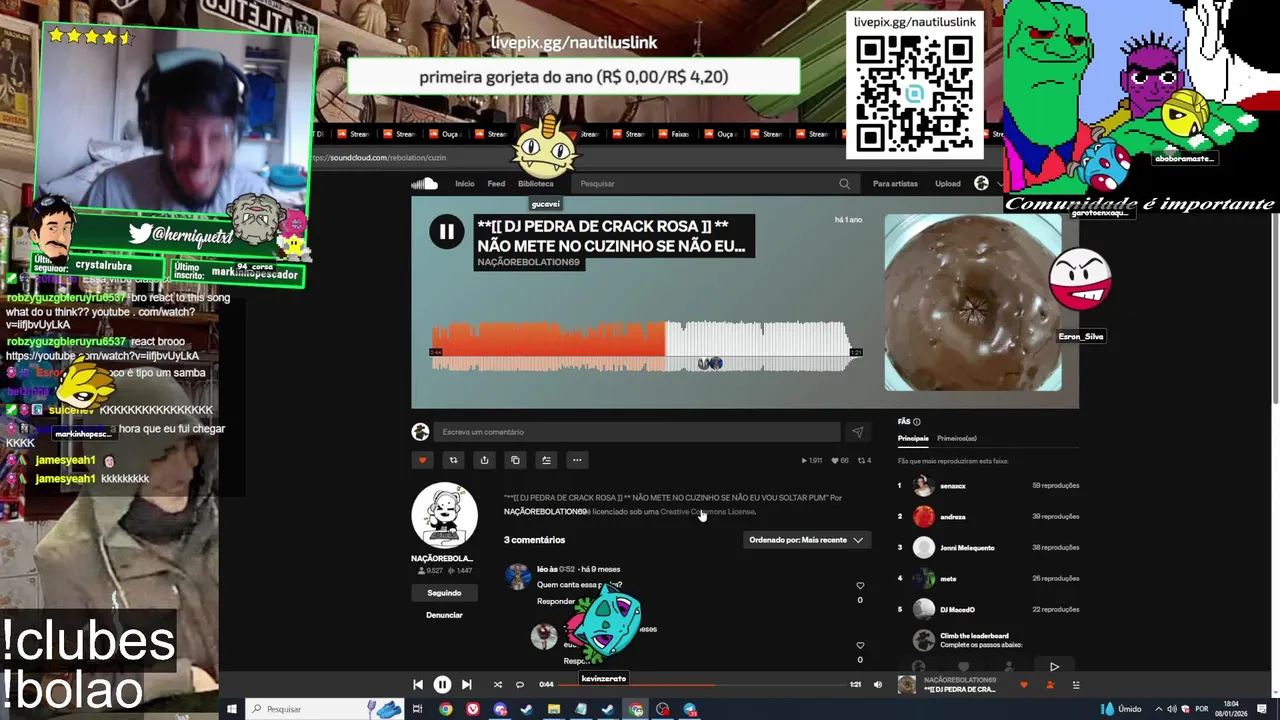Open the Feed nav item
This screenshot has height=720, width=1280.
coord(496,184)
